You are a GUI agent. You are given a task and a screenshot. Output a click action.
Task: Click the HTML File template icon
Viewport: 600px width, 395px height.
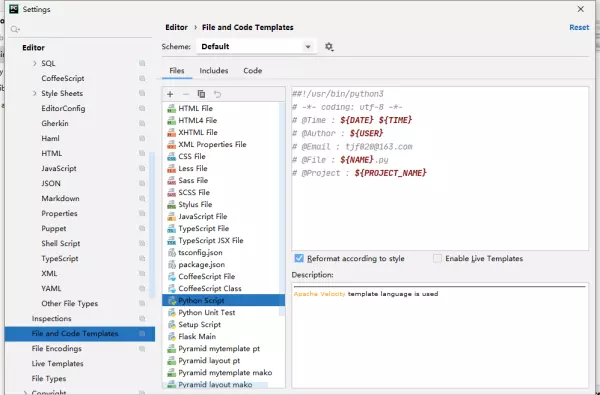[x=171, y=109]
